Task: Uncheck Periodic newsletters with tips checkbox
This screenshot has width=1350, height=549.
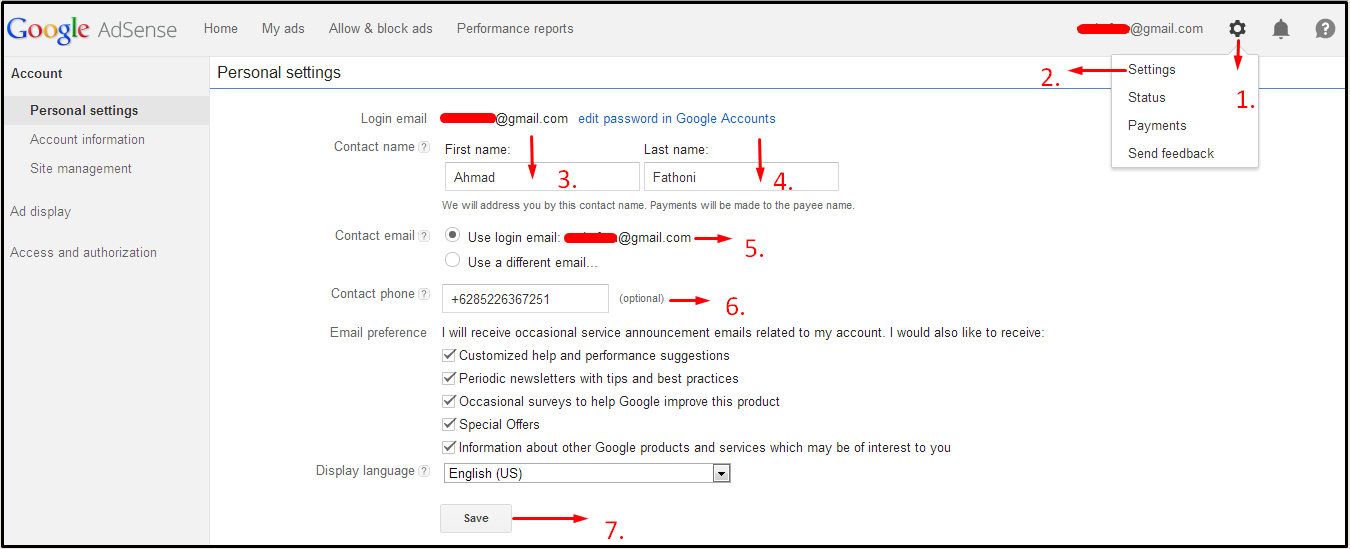Action: pyautogui.click(x=449, y=378)
